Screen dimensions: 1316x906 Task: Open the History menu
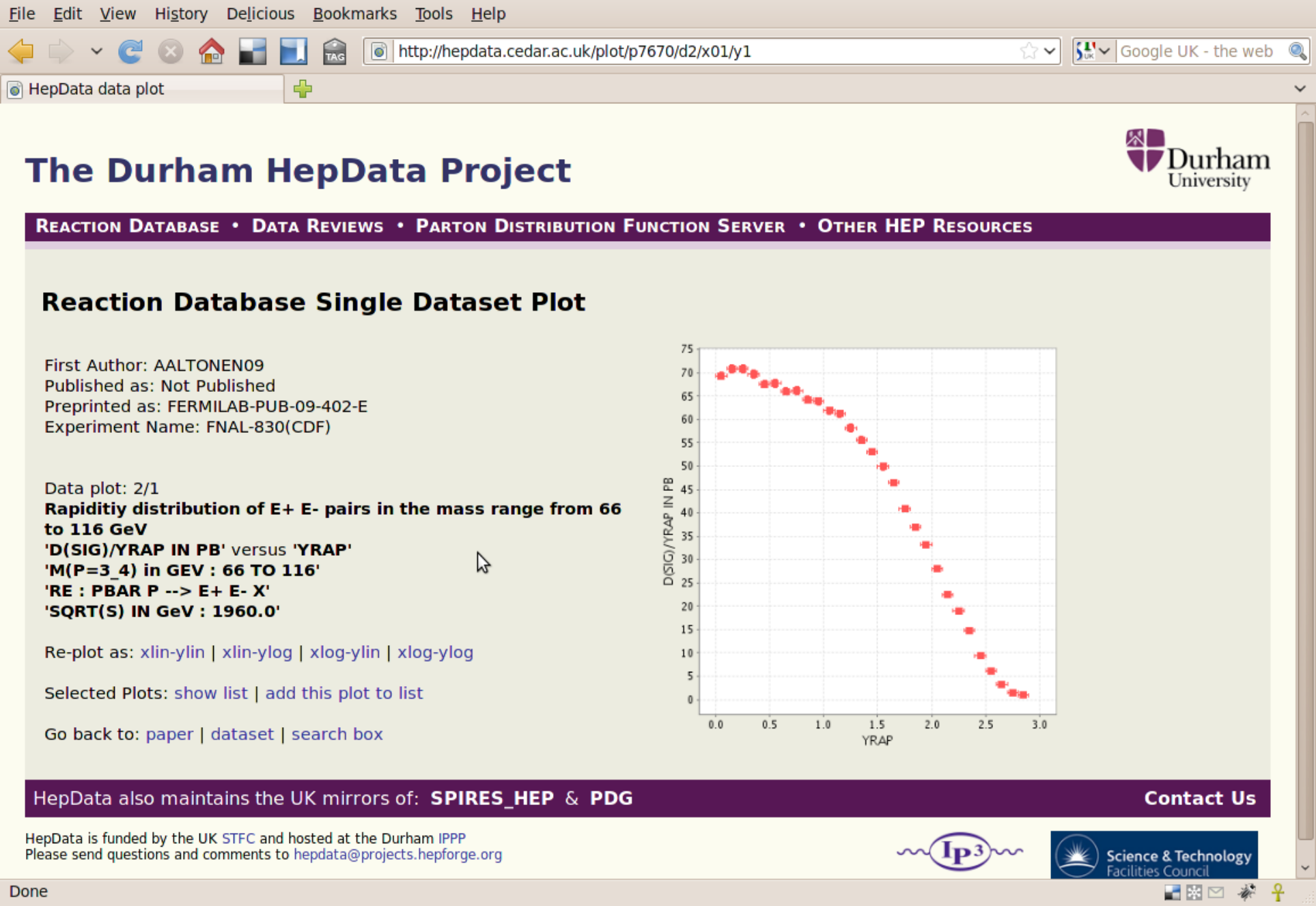click(181, 14)
